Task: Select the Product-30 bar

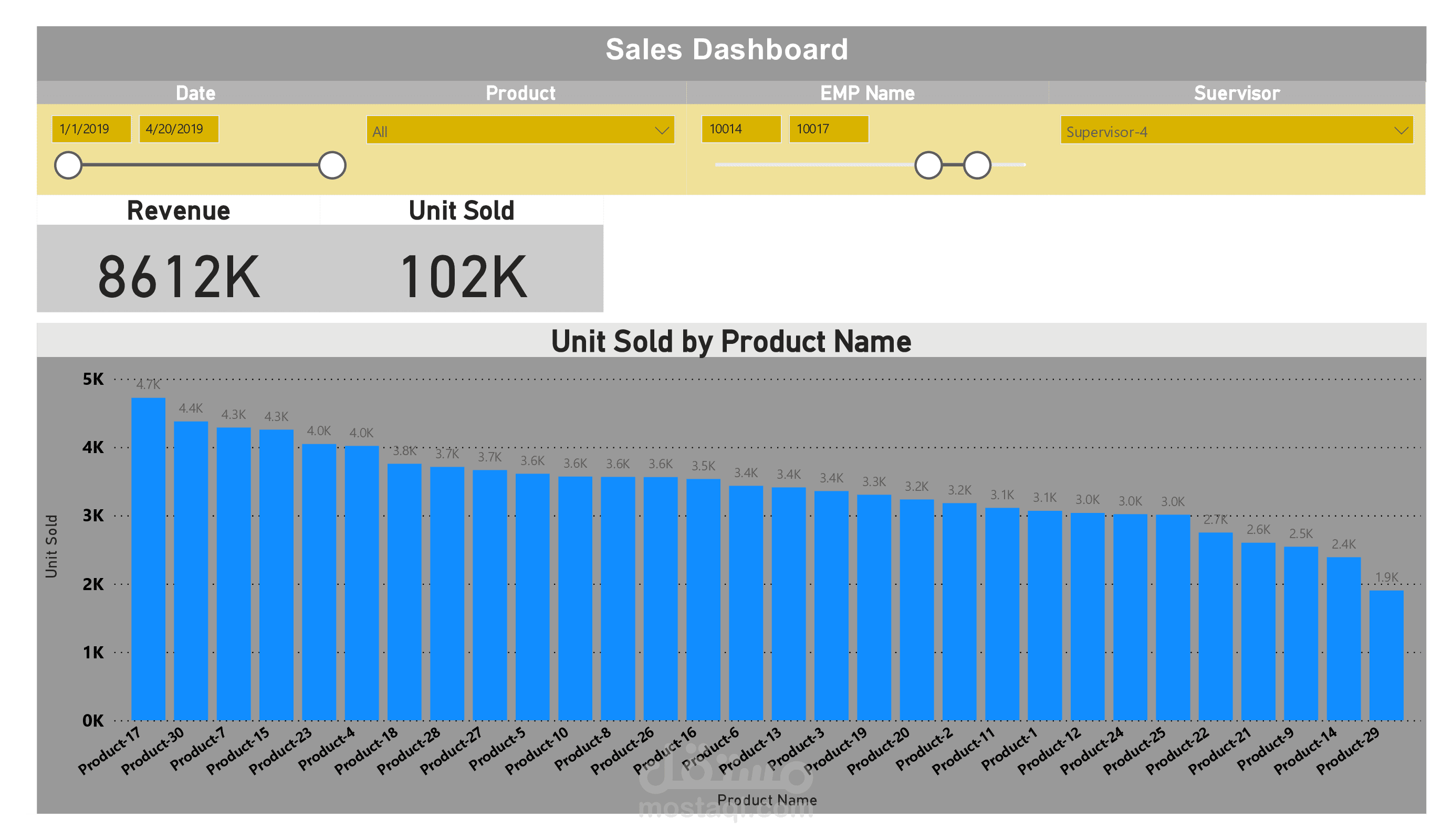Action: coord(191,571)
